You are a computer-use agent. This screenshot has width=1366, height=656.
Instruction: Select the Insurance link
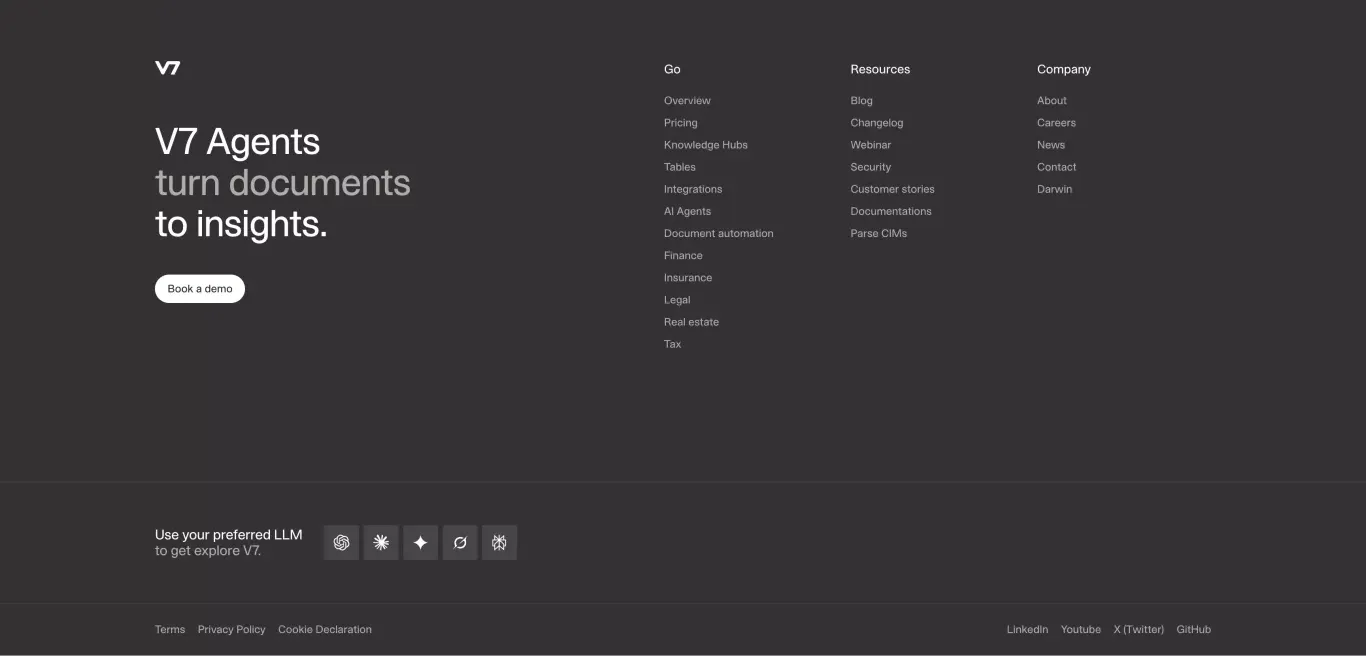tap(688, 277)
